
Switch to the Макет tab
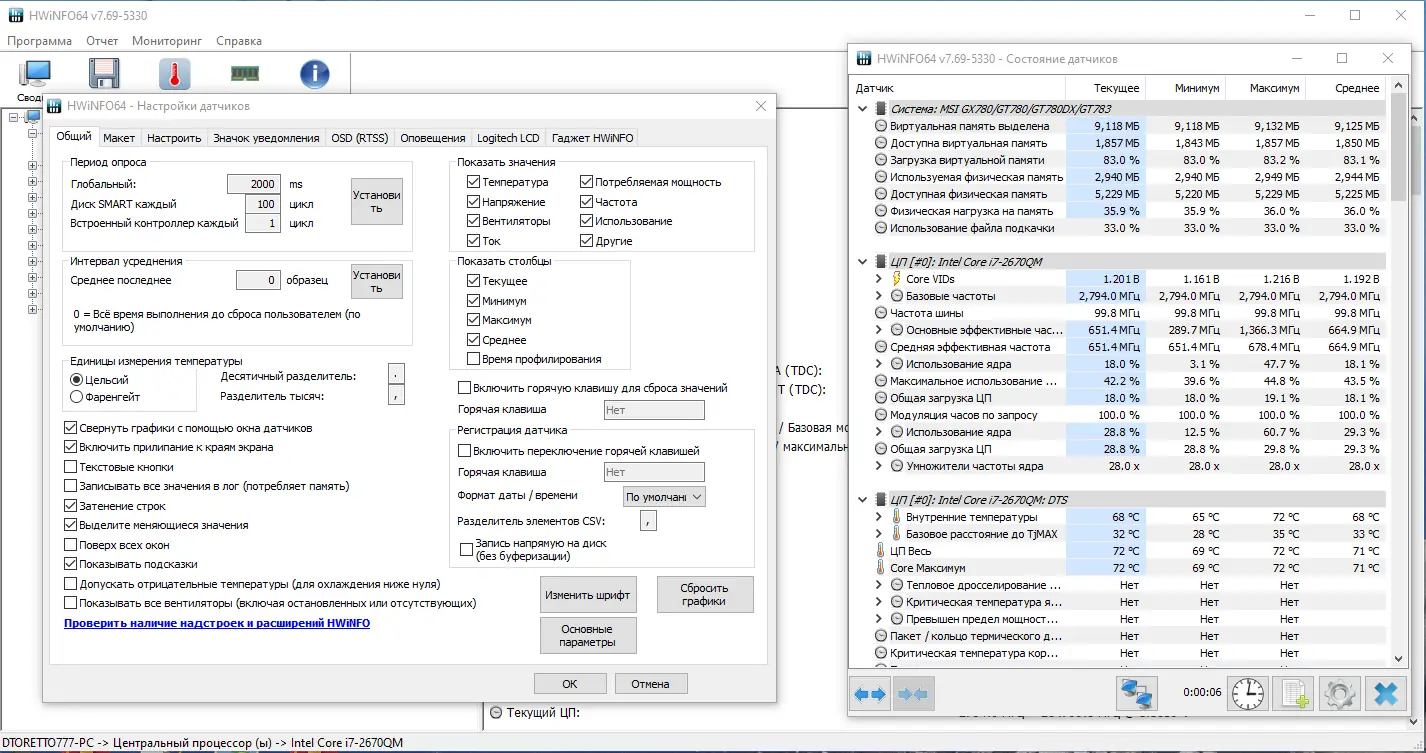(x=119, y=138)
